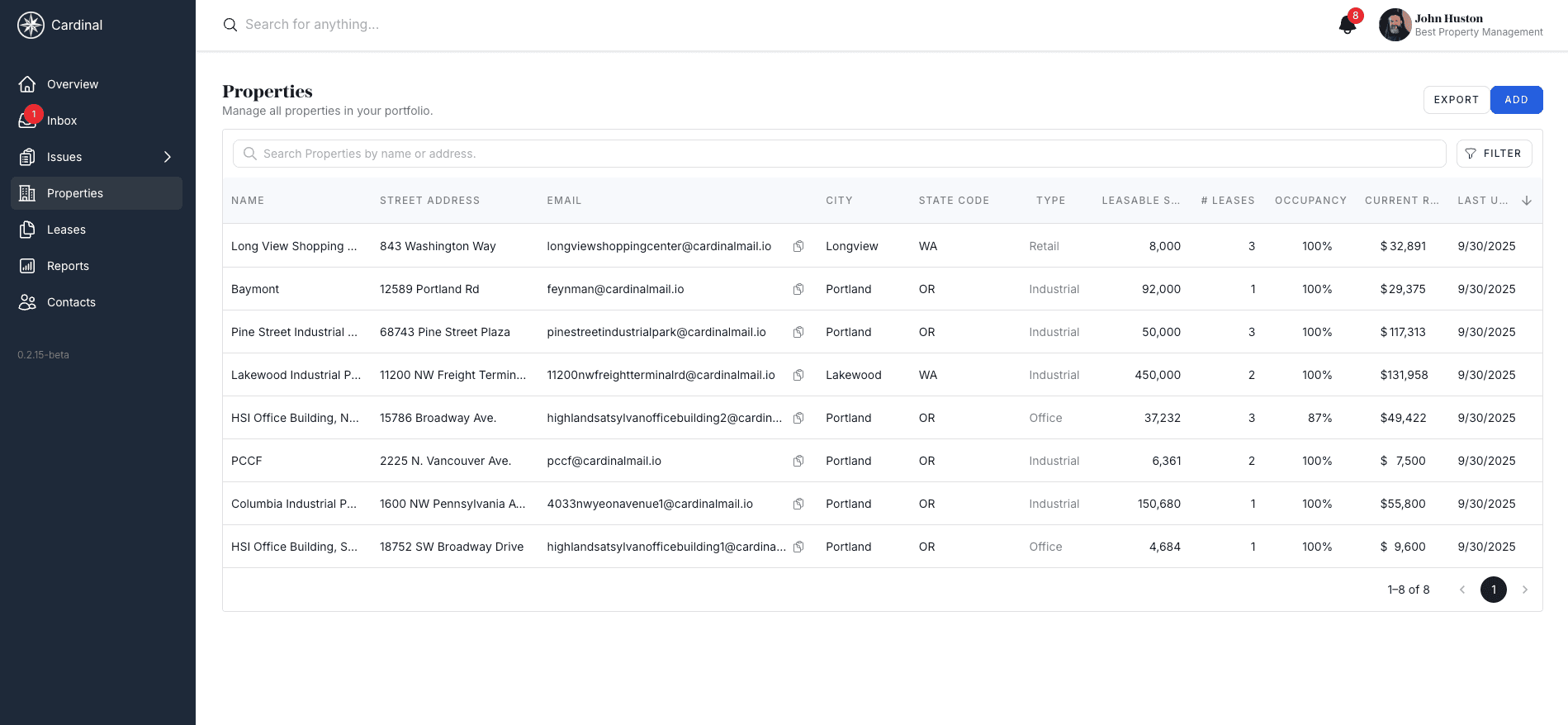Click the Reports chart icon
Screen dimensions: 1568x725
[27, 266]
